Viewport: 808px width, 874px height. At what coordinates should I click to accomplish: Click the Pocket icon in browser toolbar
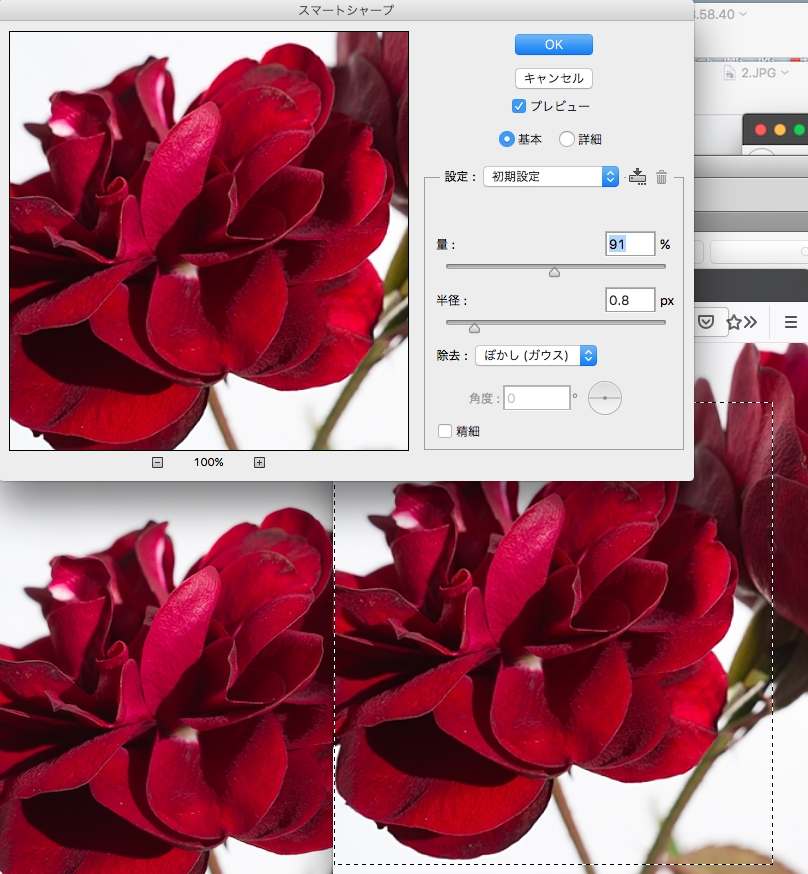tap(706, 321)
